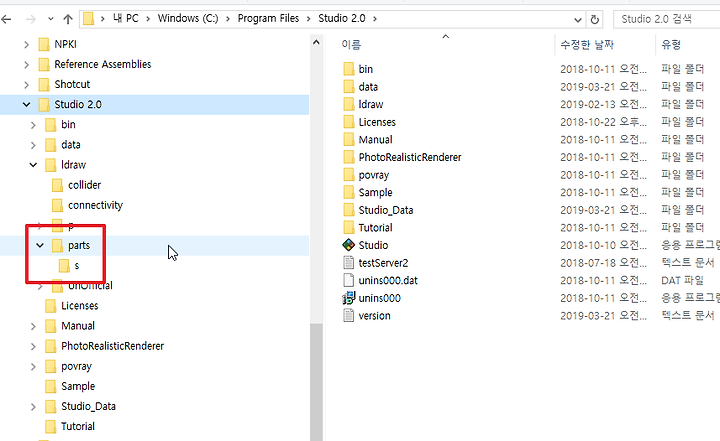Expand the data node in tree
This screenshot has width=720, height=441.
click(x=33, y=145)
